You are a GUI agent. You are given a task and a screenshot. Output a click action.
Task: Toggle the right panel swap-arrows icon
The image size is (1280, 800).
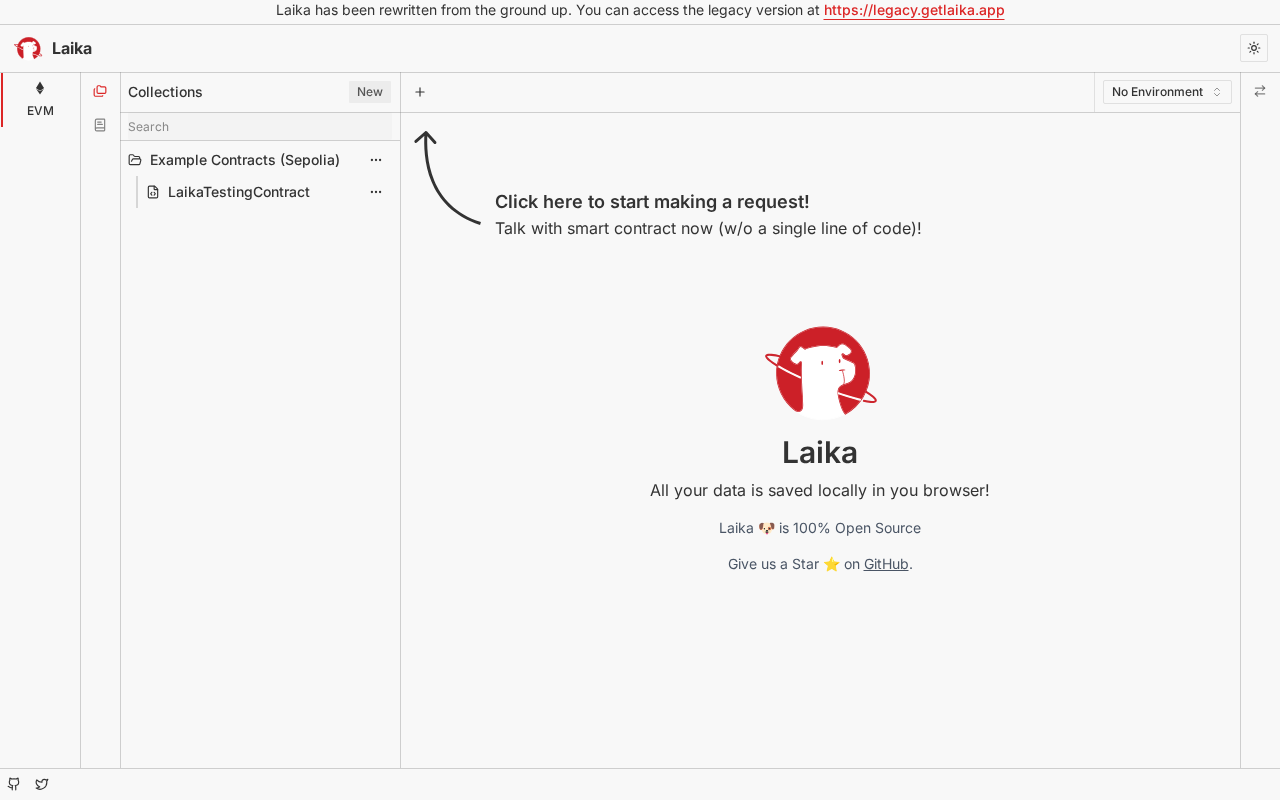[1260, 91]
